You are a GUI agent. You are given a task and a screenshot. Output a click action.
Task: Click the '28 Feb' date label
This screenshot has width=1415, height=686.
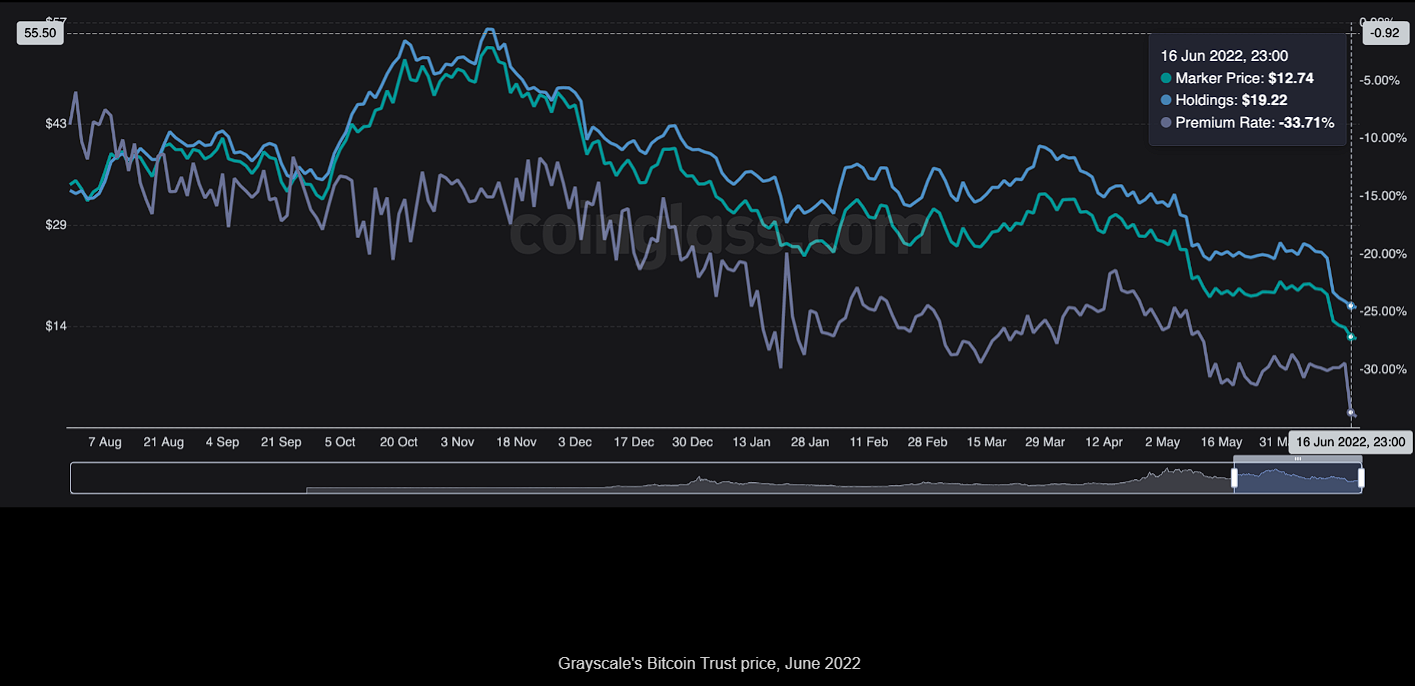(928, 442)
